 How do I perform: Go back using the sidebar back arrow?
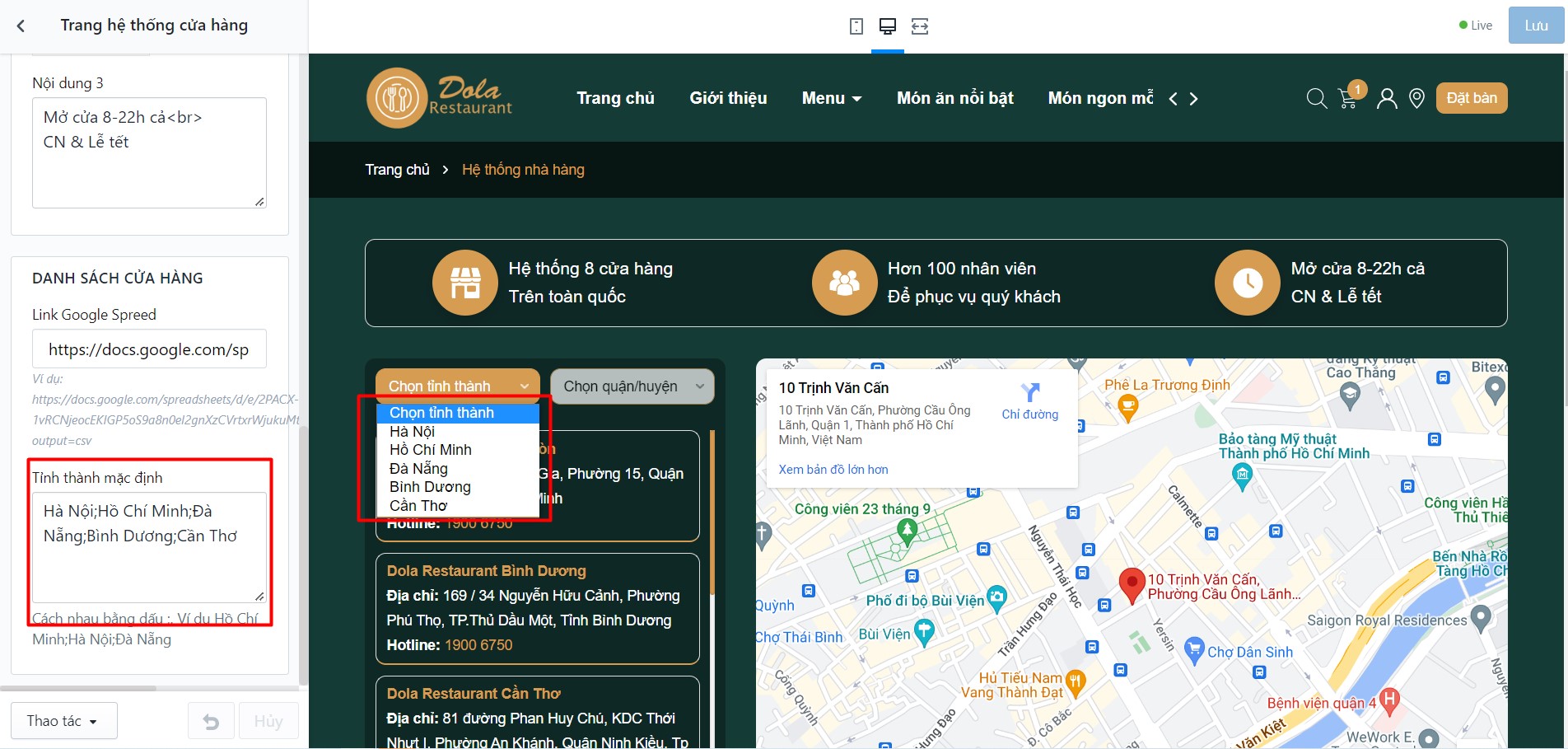pos(21,26)
